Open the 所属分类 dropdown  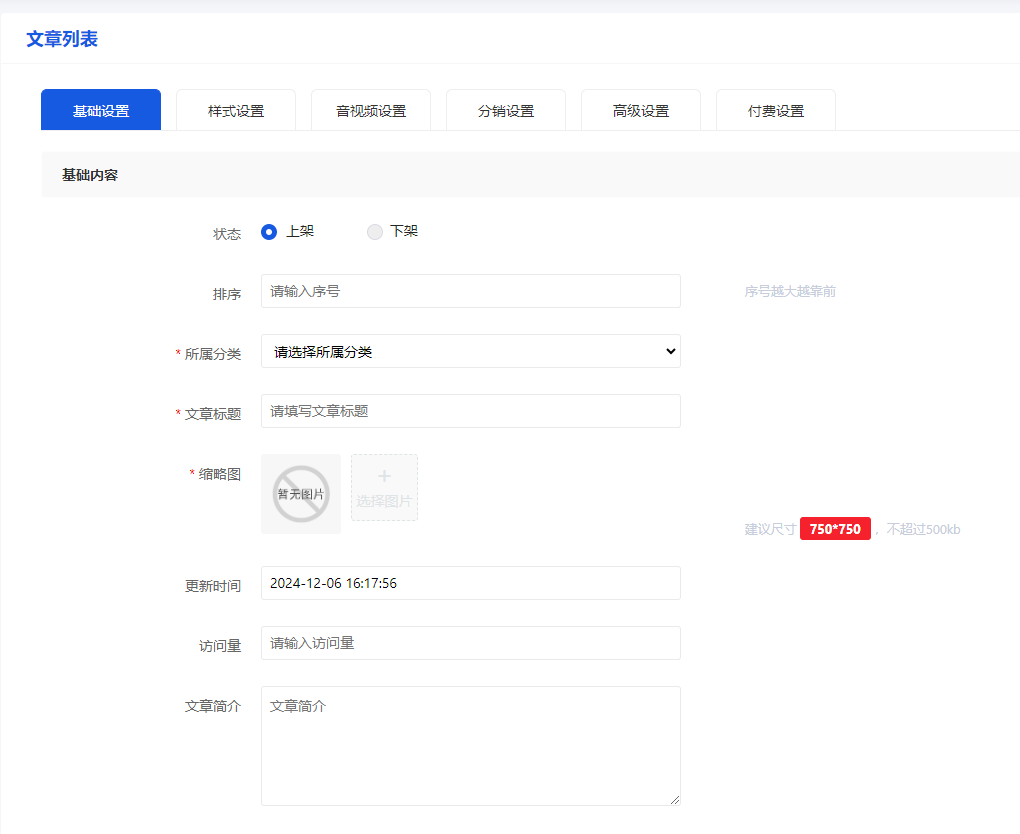(470, 351)
